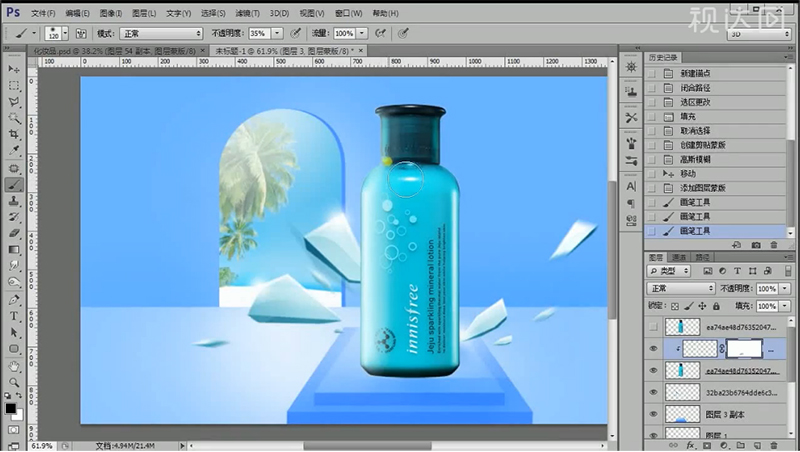800x452 pixels.
Task: Add layer style fx icon
Action: [690, 445]
